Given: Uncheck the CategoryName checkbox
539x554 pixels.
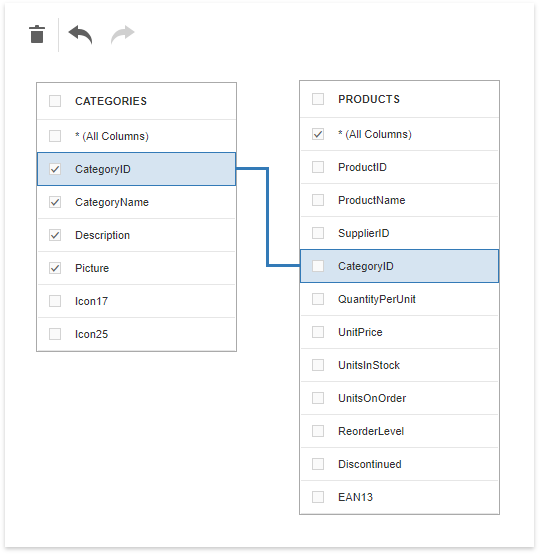Looking at the screenshot, I should tap(55, 202).
